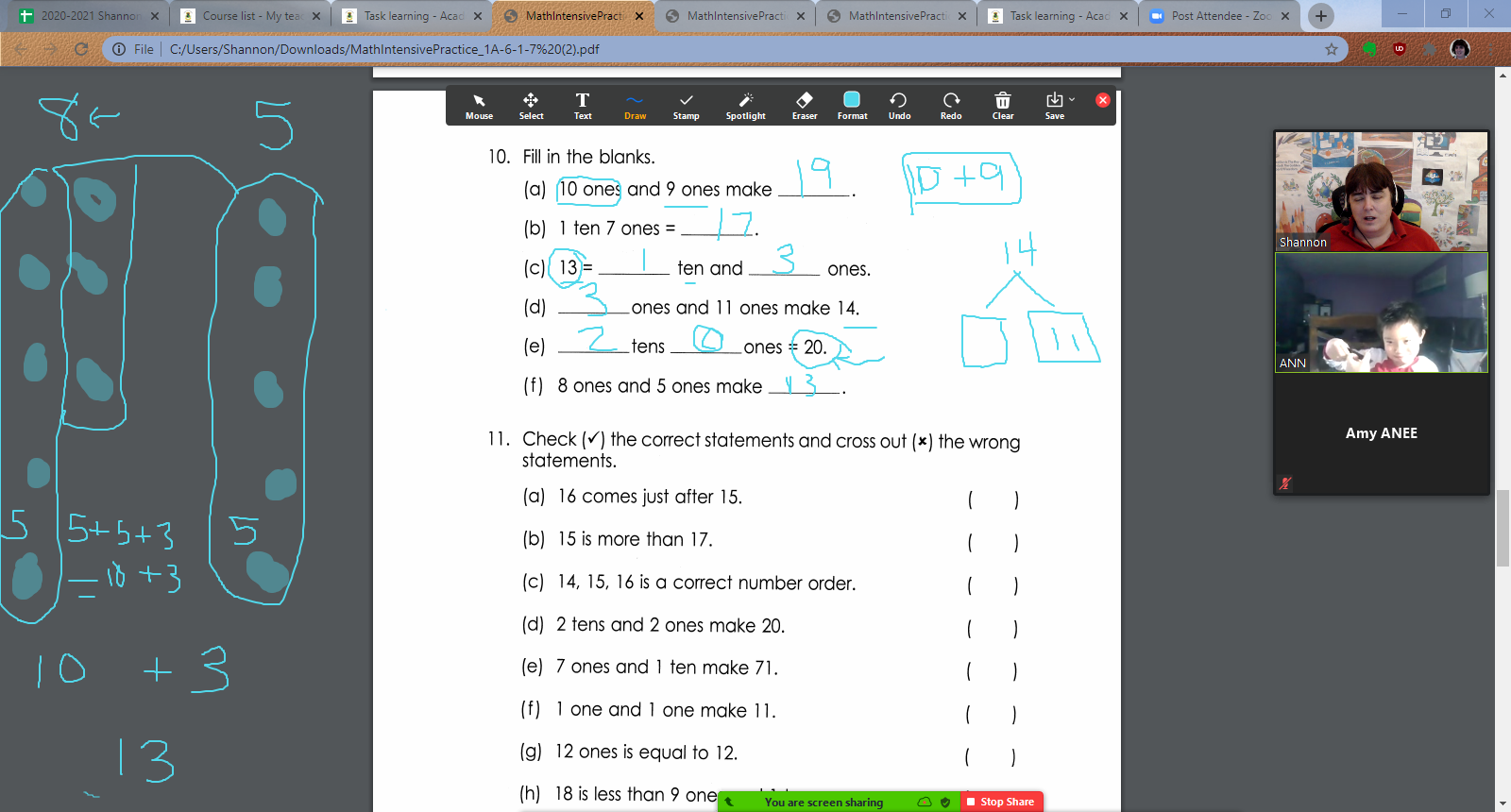Switch to the Eraser tool
This screenshot has width=1511, height=812.
tap(805, 107)
